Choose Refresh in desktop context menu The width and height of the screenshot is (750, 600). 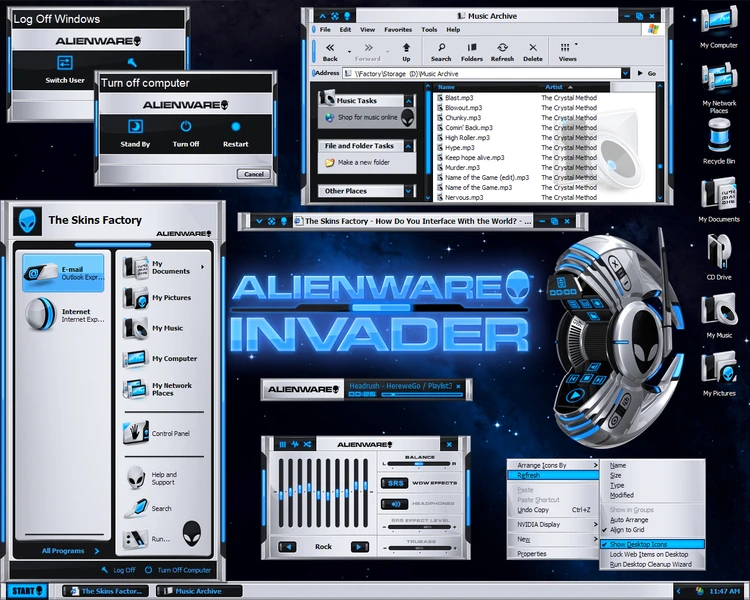point(553,475)
